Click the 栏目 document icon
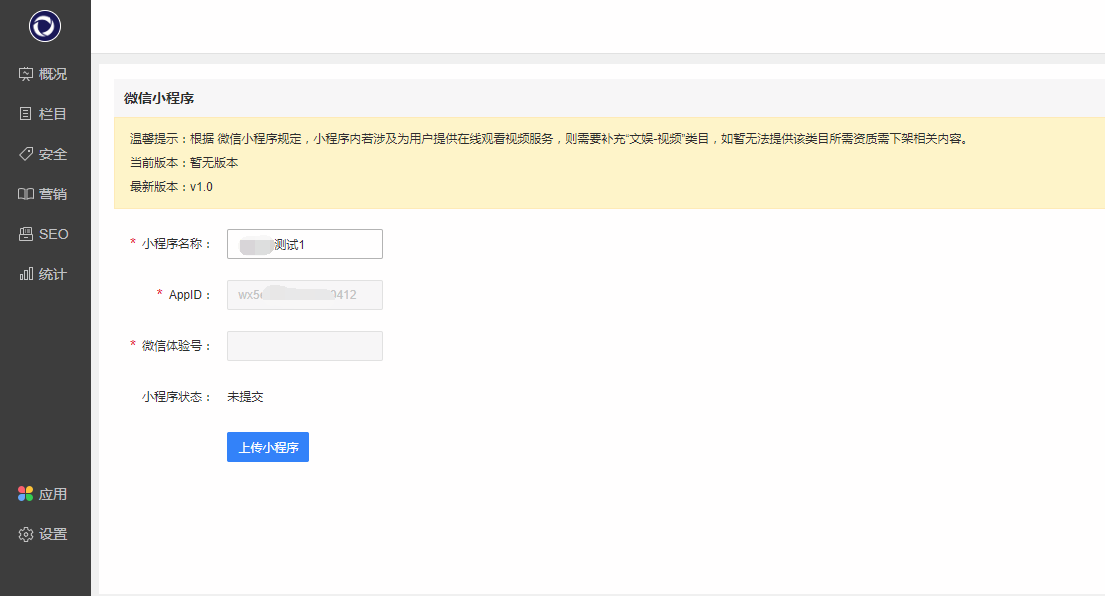Viewport: 1105px width, 596px height. 25,113
